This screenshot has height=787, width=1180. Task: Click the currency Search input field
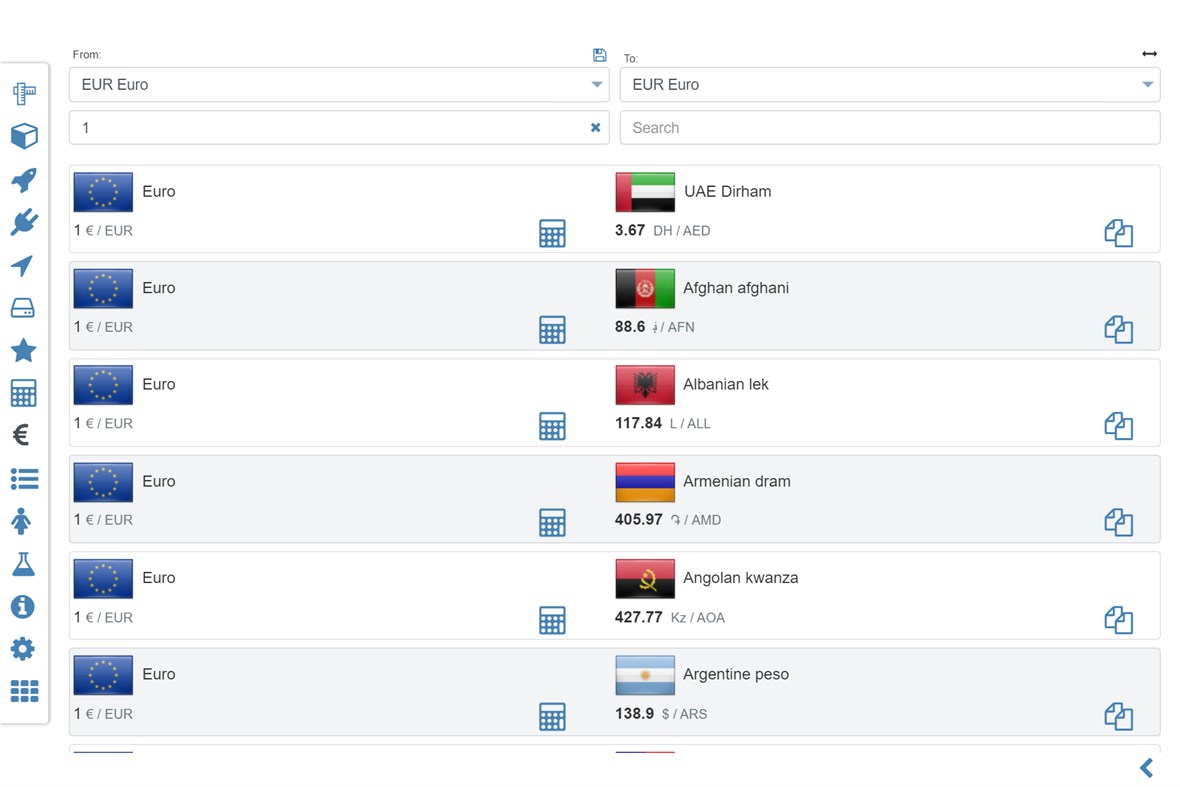(889, 128)
